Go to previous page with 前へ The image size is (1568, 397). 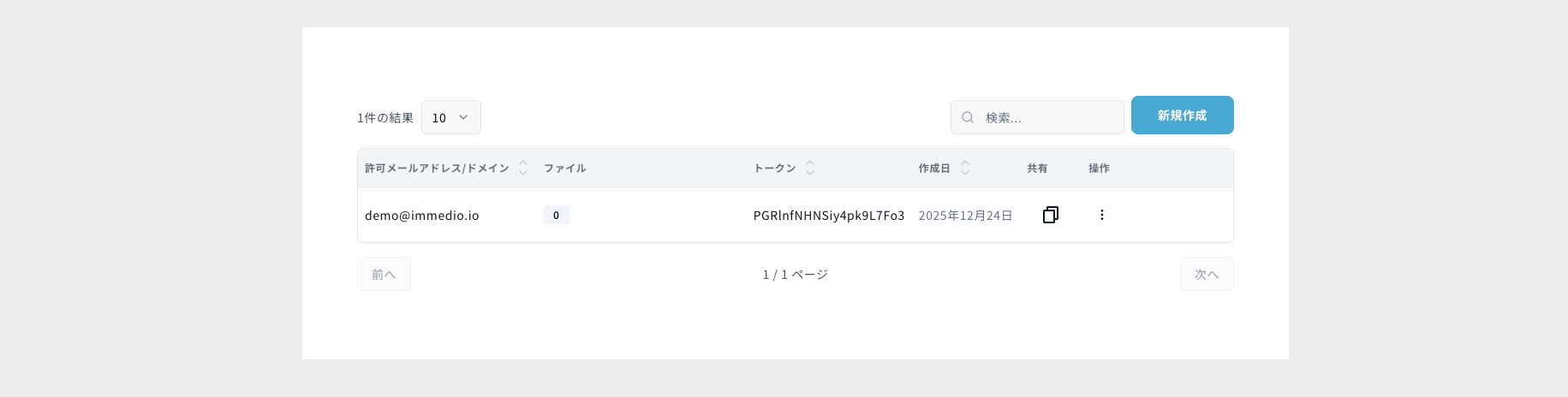tap(384, 274)
